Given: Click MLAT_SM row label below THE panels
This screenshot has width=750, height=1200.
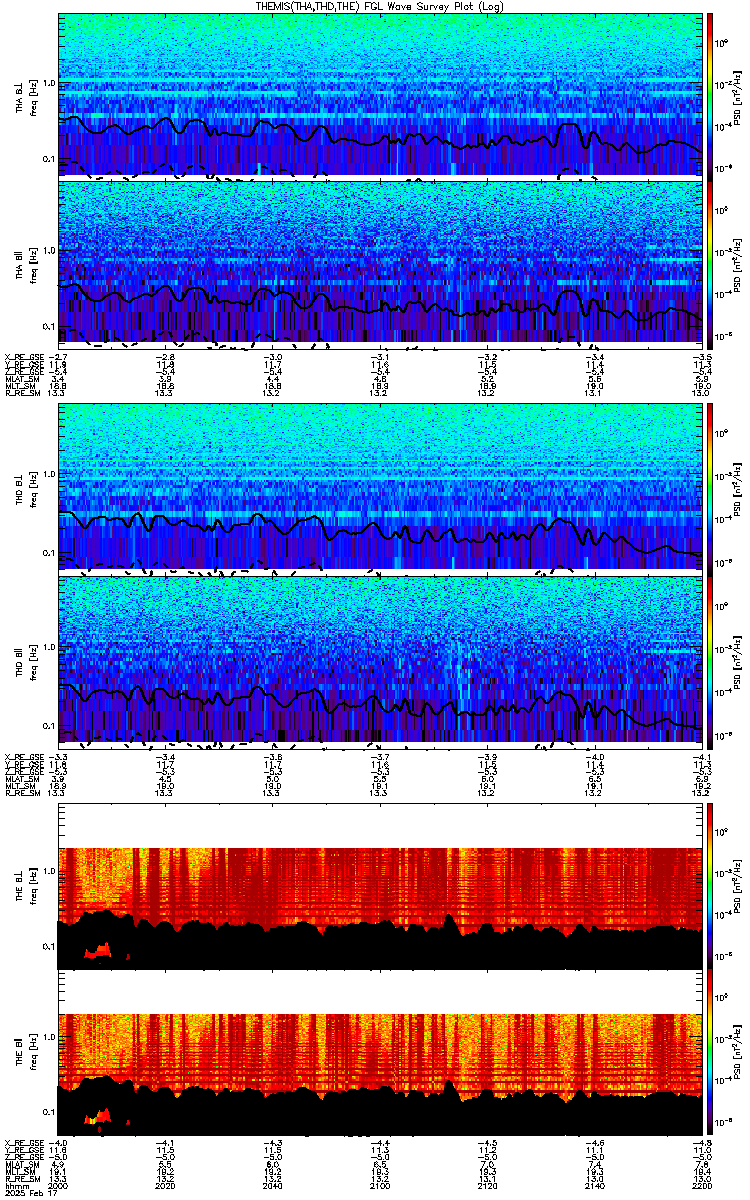Looking at the screenshot, I should click(x=22, y=1166).
